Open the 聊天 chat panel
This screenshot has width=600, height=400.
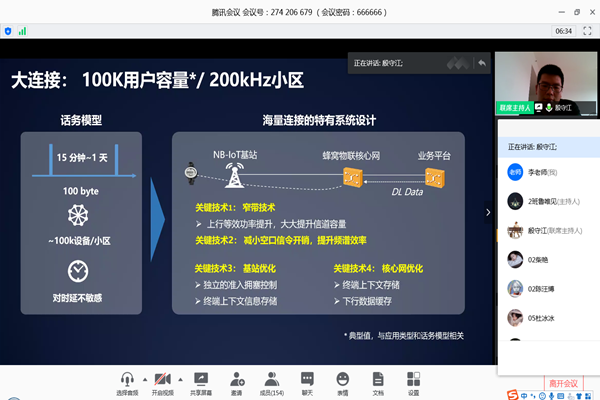[x=308, y=379]
